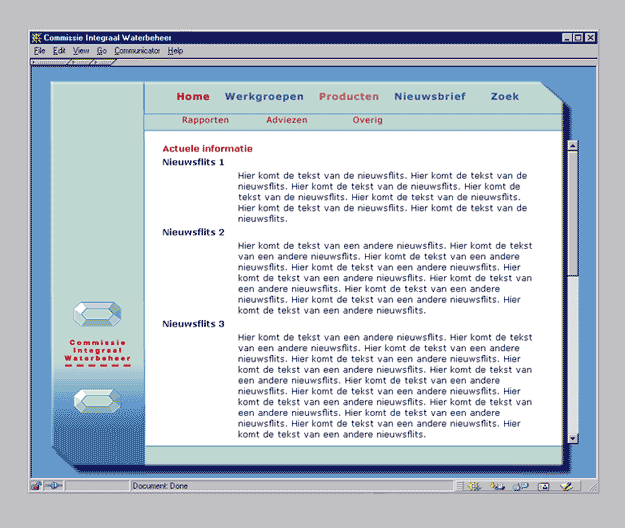Open Newsgroups icon in the component bar
This screenshot has height=528, width=625.
520,486
